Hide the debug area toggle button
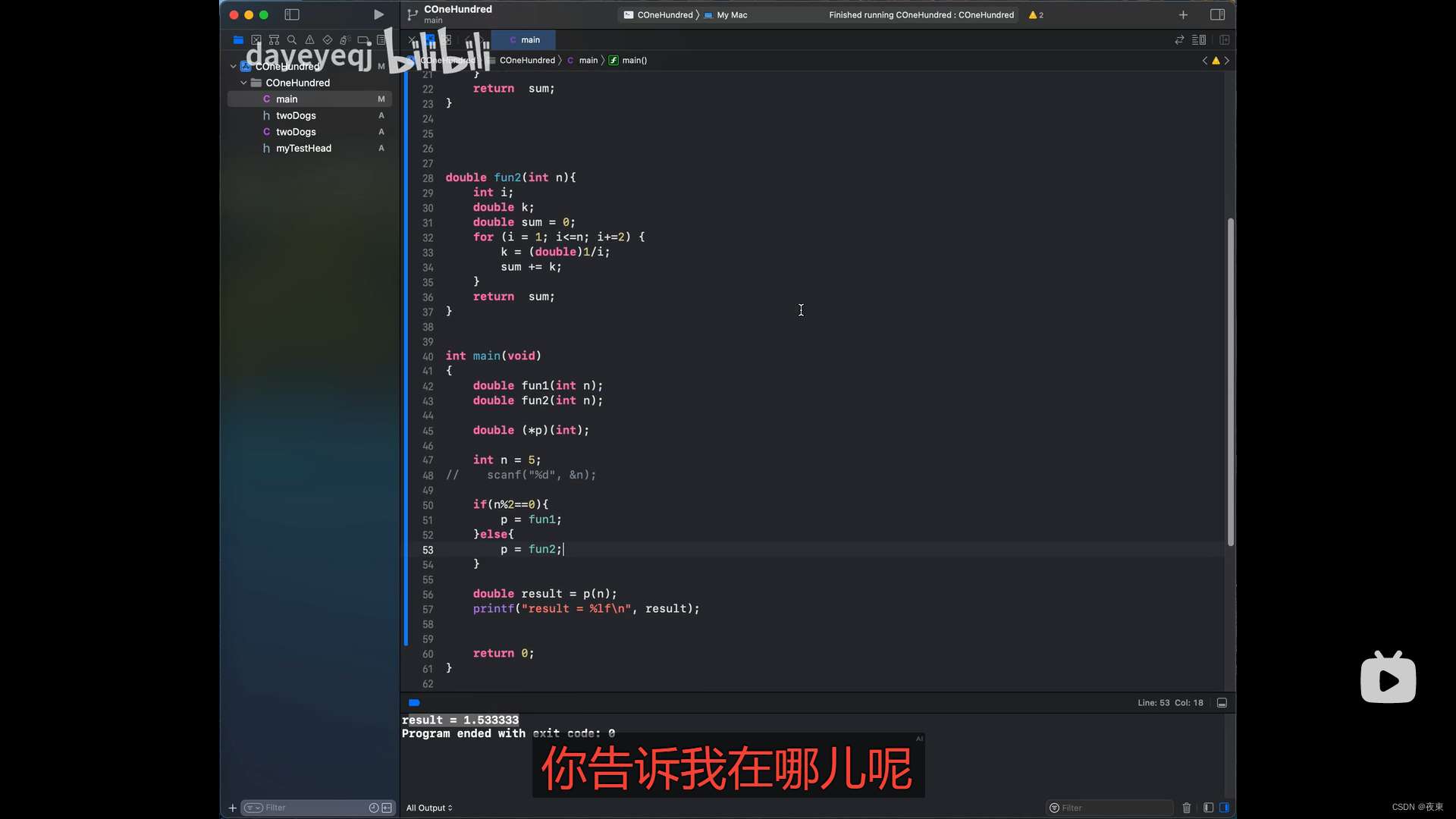Image resolution: width=1456 pixels, height=819 pixels. pyautogui.click(x=1222, y=703)
